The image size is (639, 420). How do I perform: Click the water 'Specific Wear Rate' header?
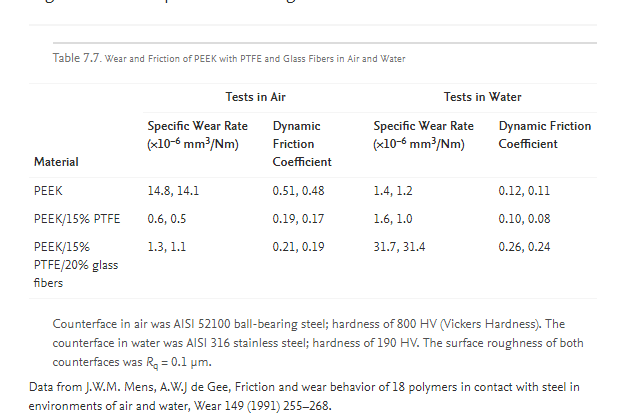423,135
